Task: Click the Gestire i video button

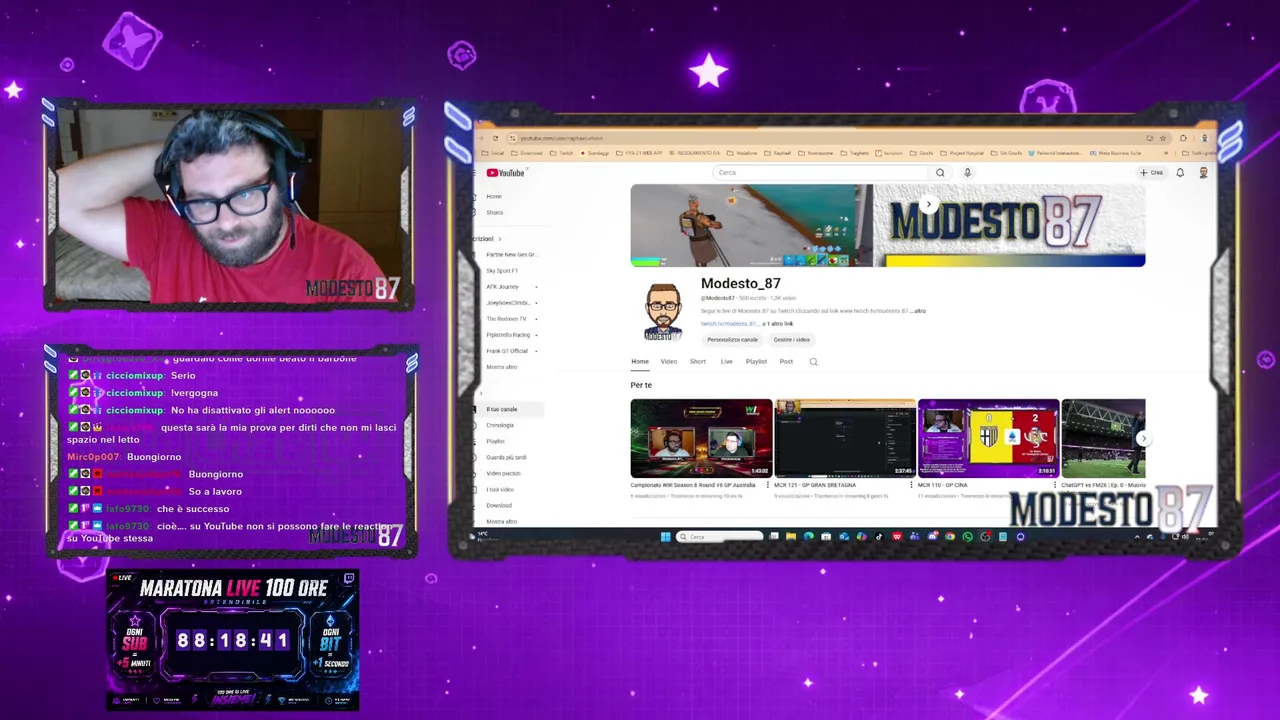Action: [x=791, y=340]
